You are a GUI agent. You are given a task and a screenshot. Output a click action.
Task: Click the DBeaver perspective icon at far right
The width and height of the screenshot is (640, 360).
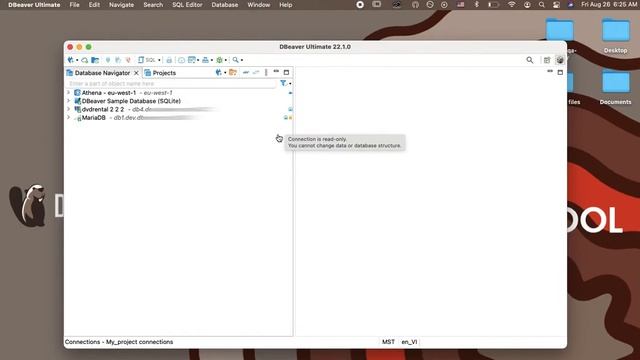coord(560,60)
